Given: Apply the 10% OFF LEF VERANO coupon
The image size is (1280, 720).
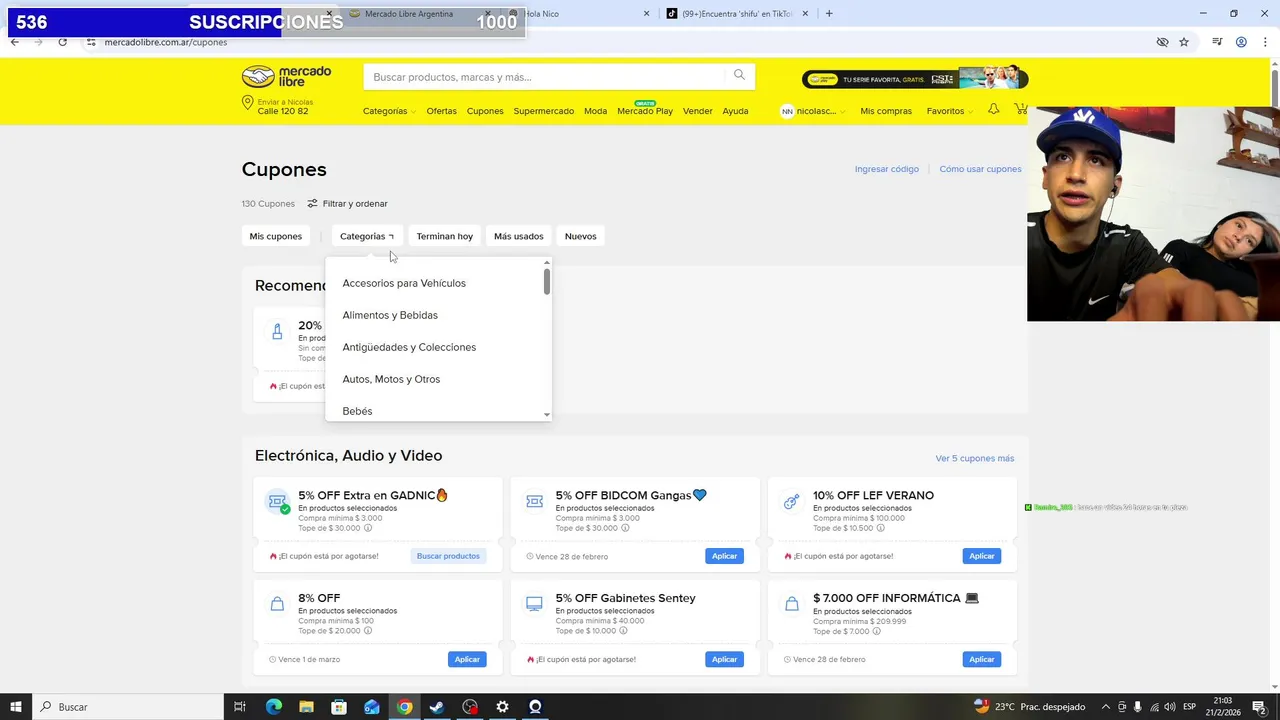Looking at the screenshot, I should [982, 556].
